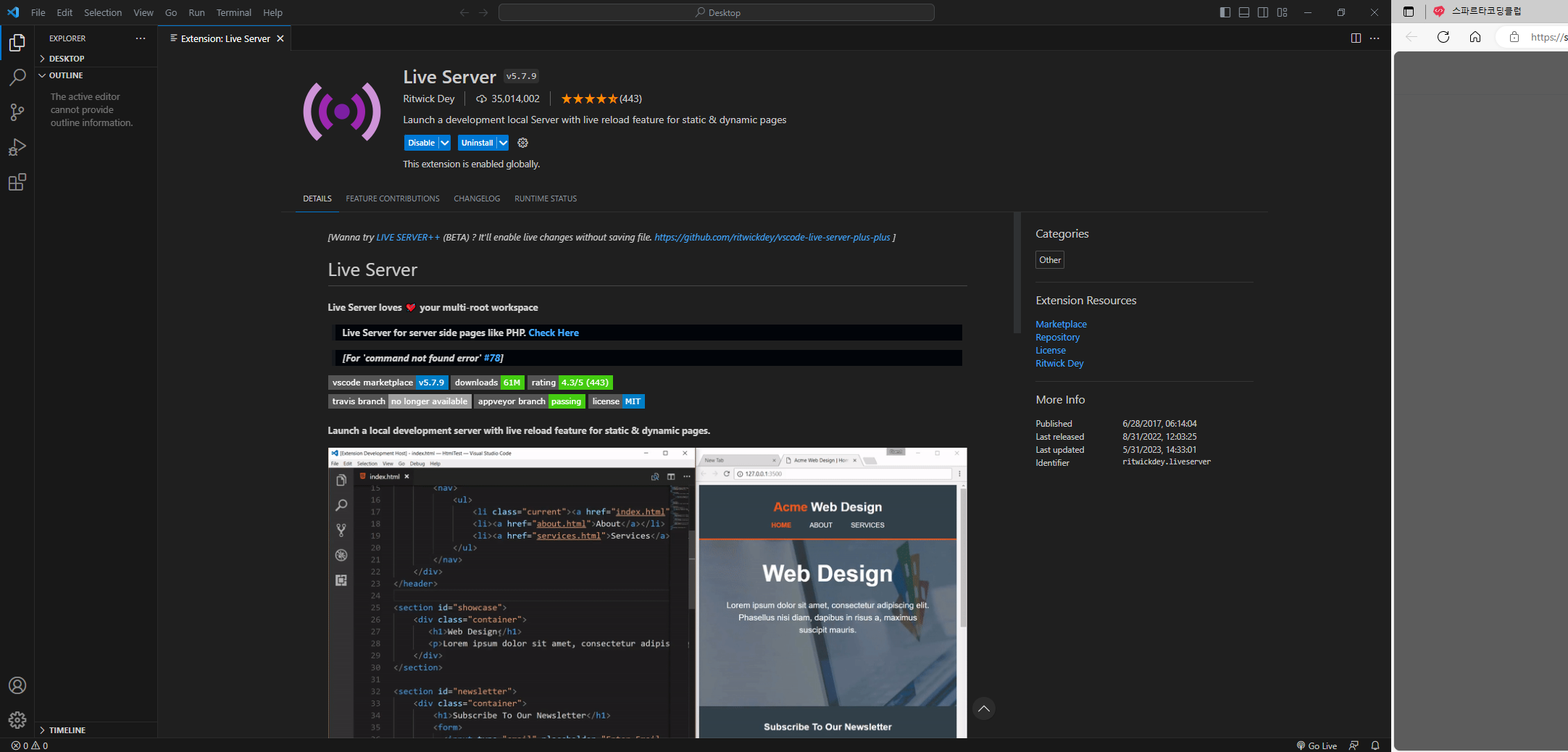
Task: Open the vscode-live-server-plus-plus GitHub link
Action: click(772, 238)
